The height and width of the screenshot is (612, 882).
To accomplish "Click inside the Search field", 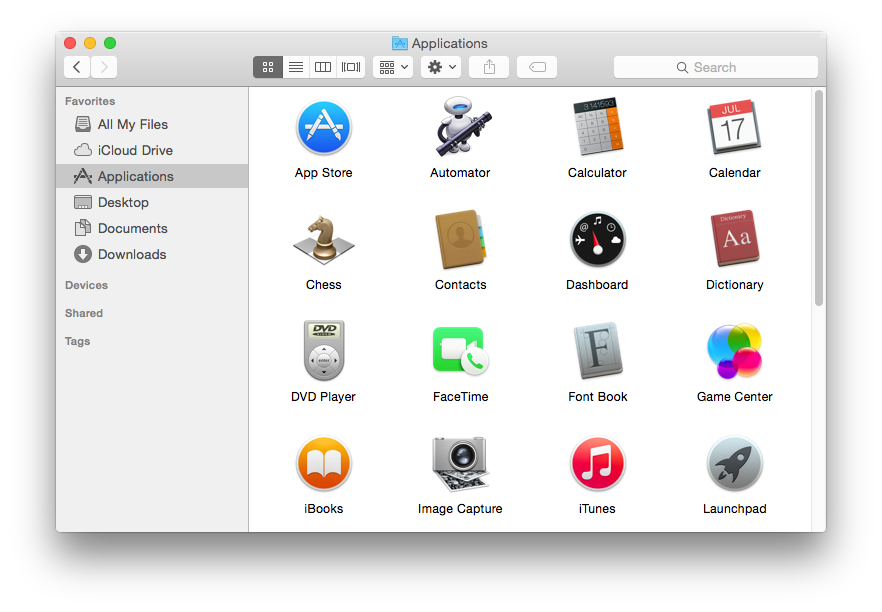I will [716, 67].
